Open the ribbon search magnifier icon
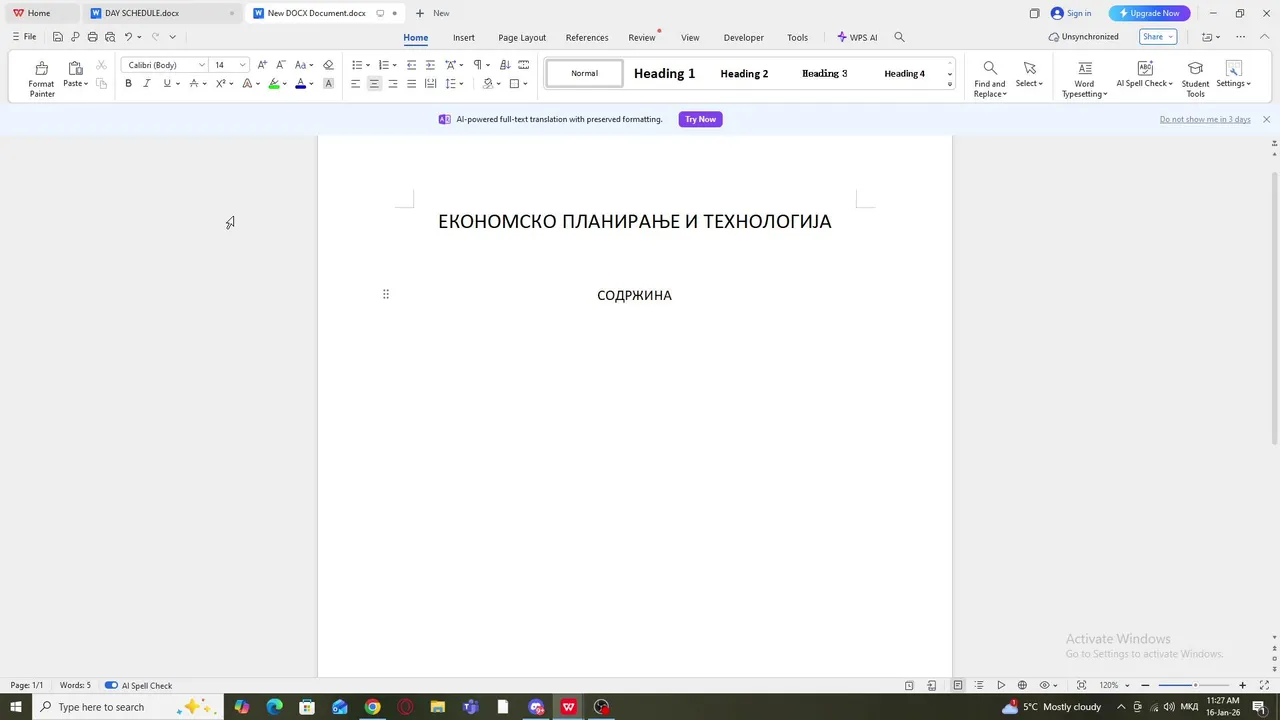The width and height of the screenshot is (1280, 720). point(899,37)
